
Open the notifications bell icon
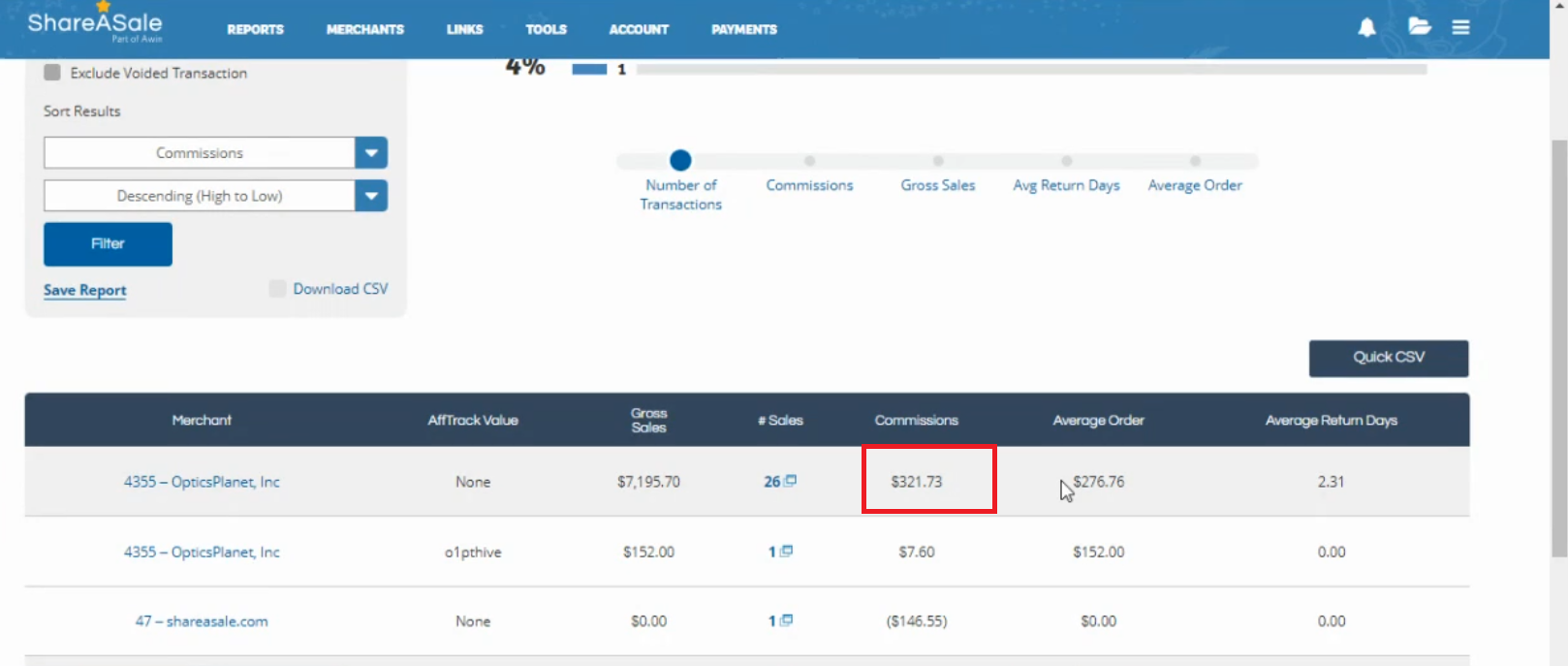[1366, 28]
